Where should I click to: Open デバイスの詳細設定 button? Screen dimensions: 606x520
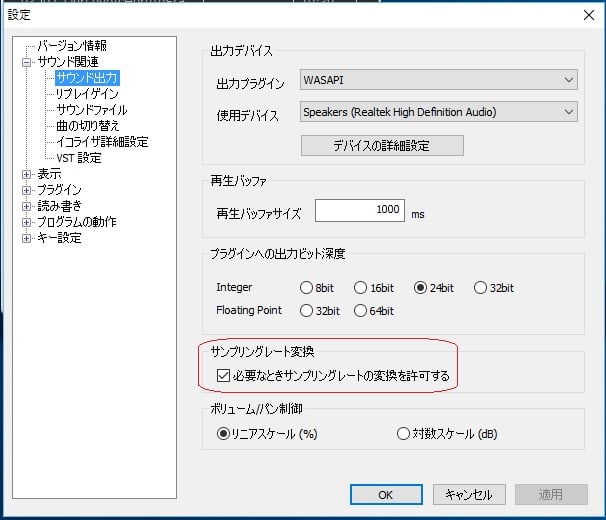tap(382, 145)
